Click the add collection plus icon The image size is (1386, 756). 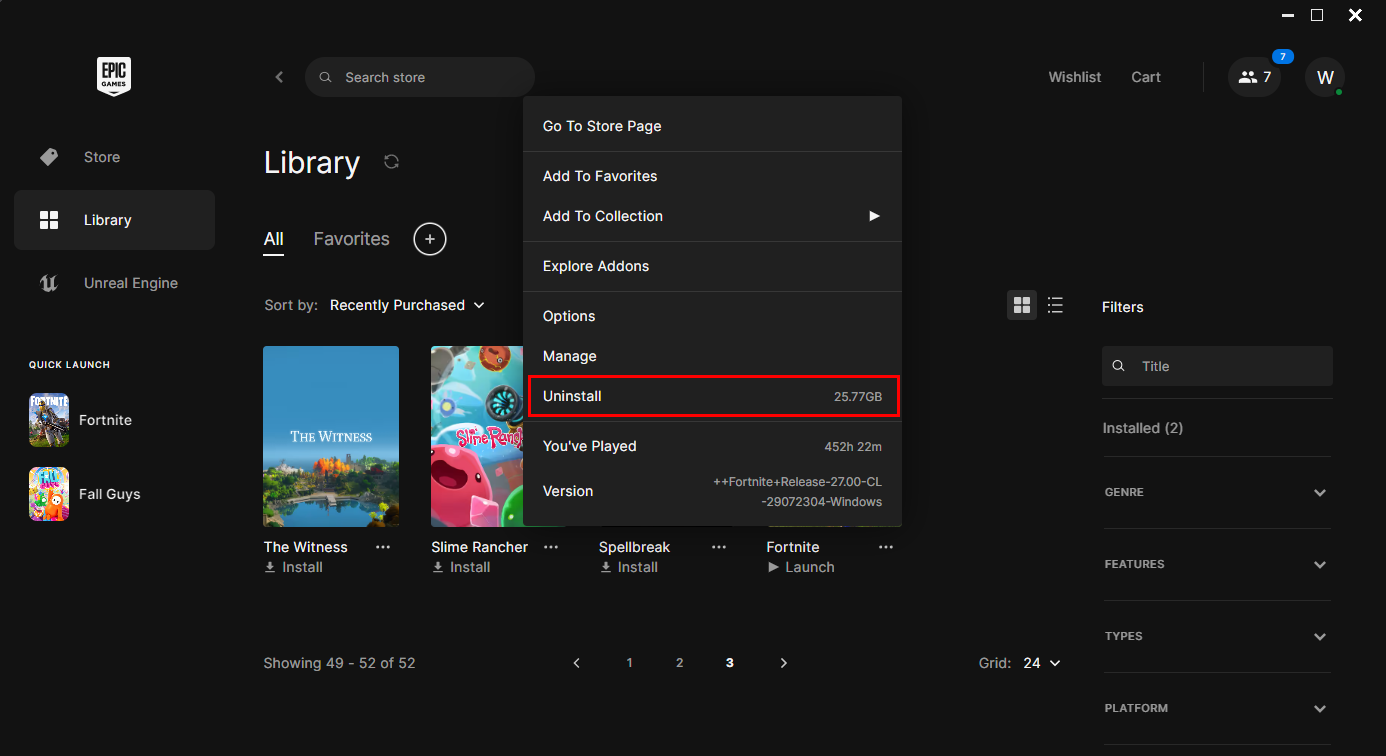430,239
